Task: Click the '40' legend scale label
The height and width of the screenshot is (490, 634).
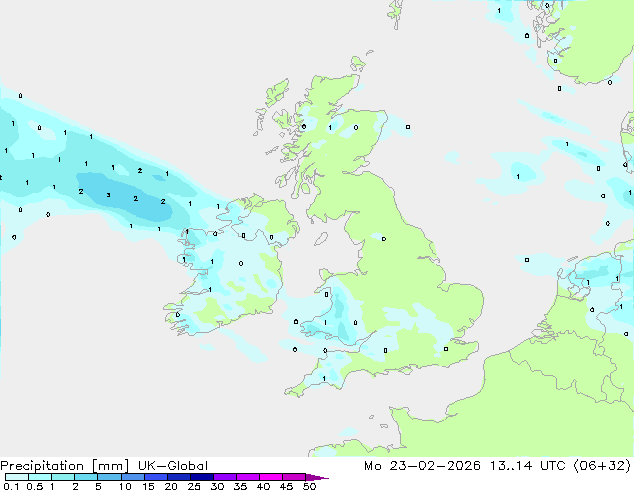Action: coord(263,486)
